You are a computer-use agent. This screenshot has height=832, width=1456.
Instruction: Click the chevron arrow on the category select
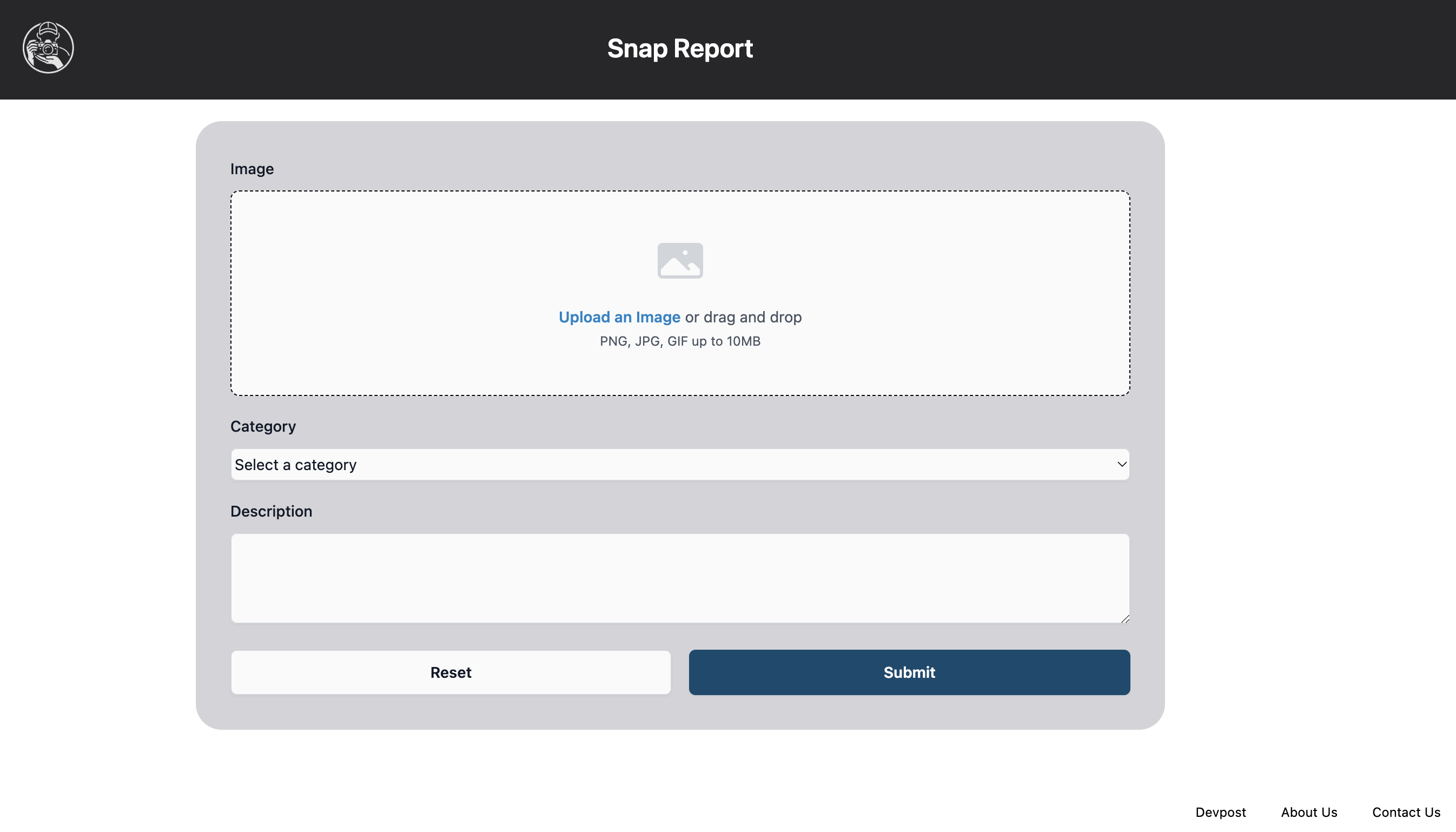(1121, 465)
